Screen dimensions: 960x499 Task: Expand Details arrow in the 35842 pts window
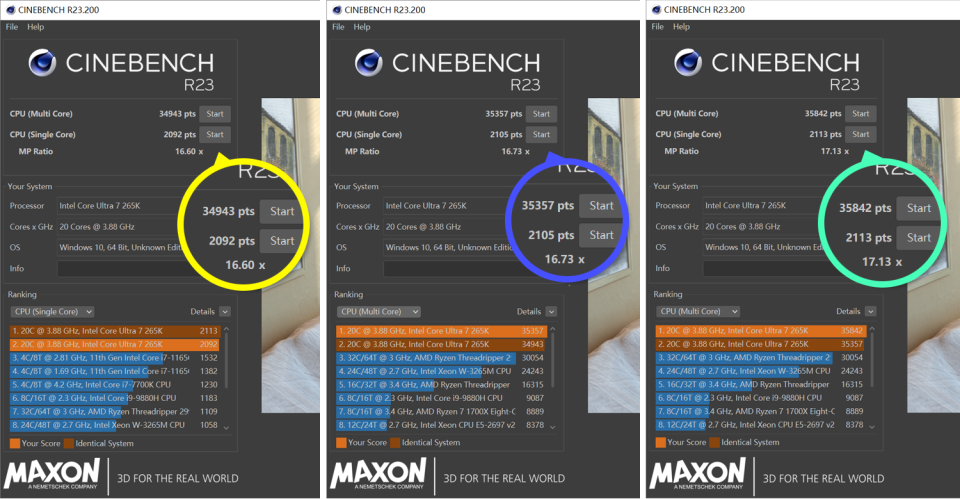871,312
